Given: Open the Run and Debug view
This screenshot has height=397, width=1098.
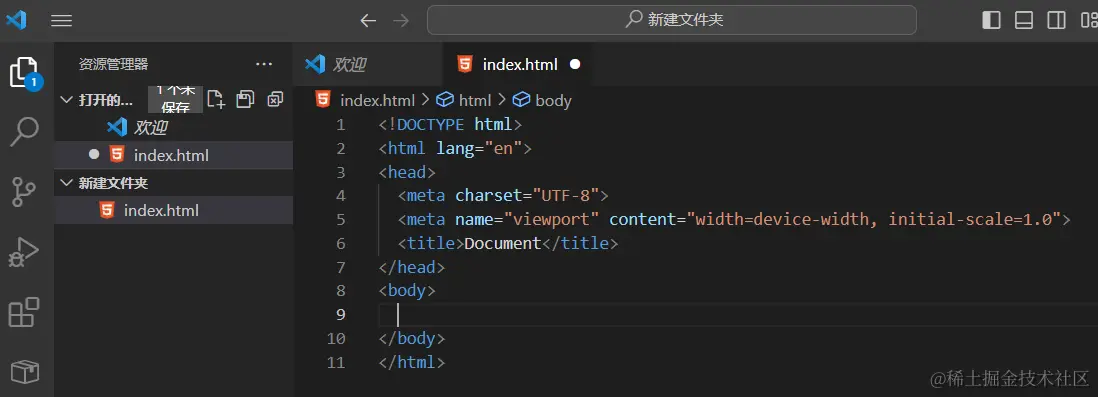Looking at the screenshot, I should (25, 252).
